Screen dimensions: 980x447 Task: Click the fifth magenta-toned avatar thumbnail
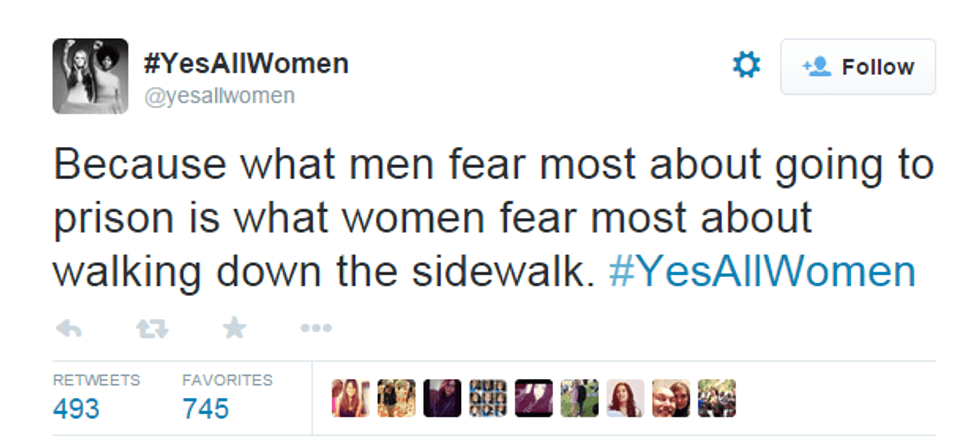tap(534, 398)
